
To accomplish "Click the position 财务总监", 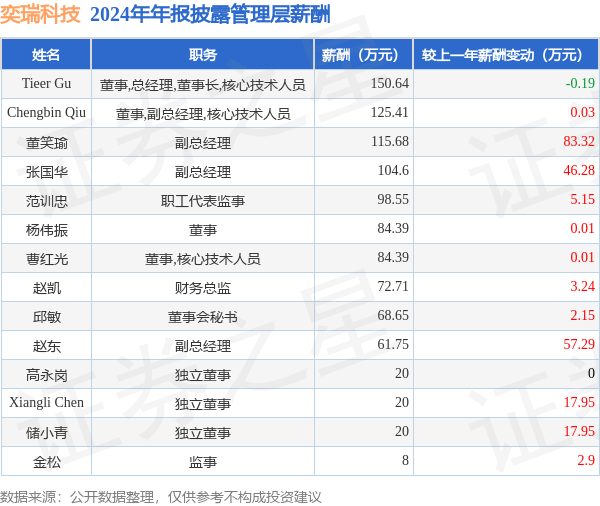I will (203, 287).
